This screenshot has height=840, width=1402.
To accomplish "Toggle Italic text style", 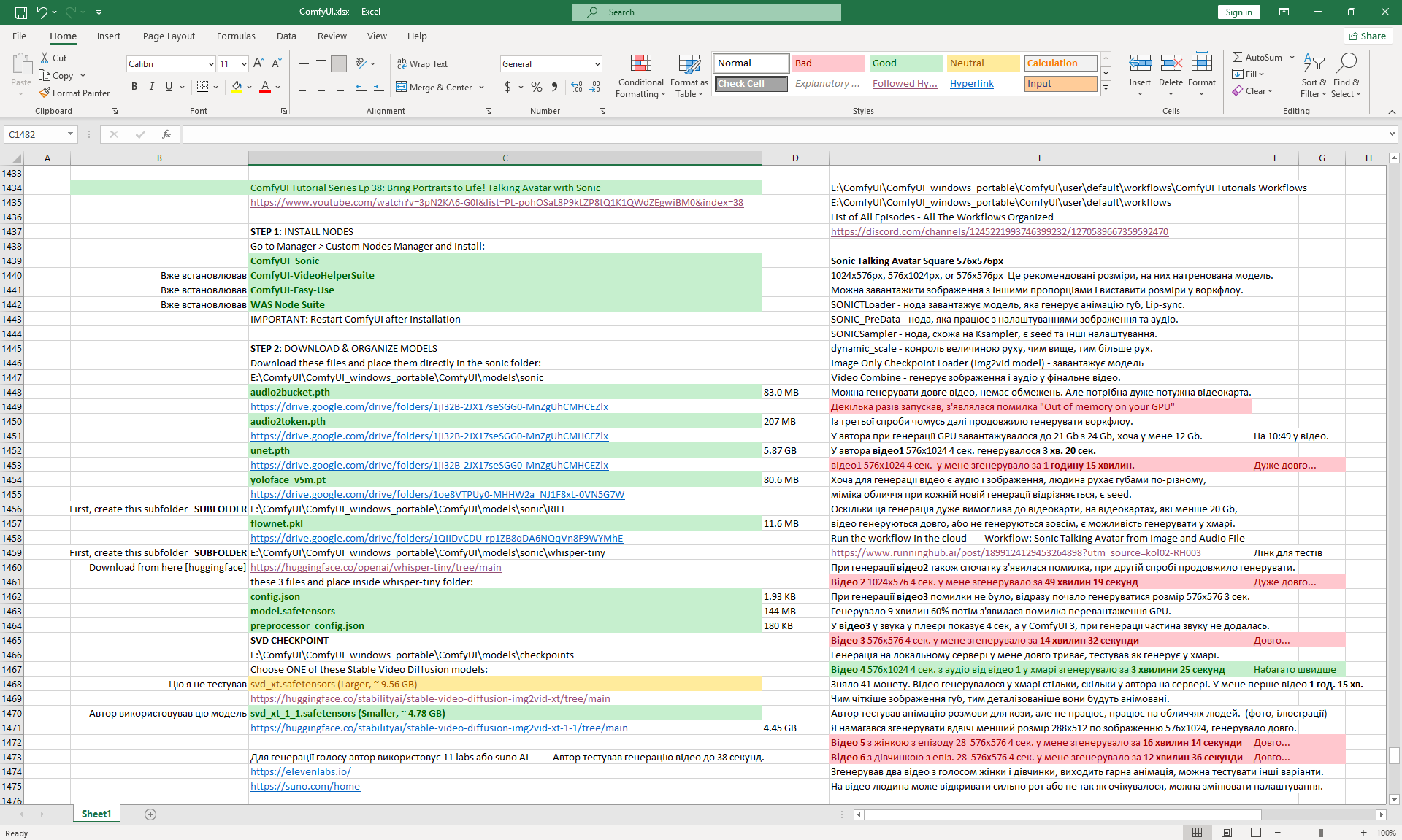I will (x=152, y=87).
